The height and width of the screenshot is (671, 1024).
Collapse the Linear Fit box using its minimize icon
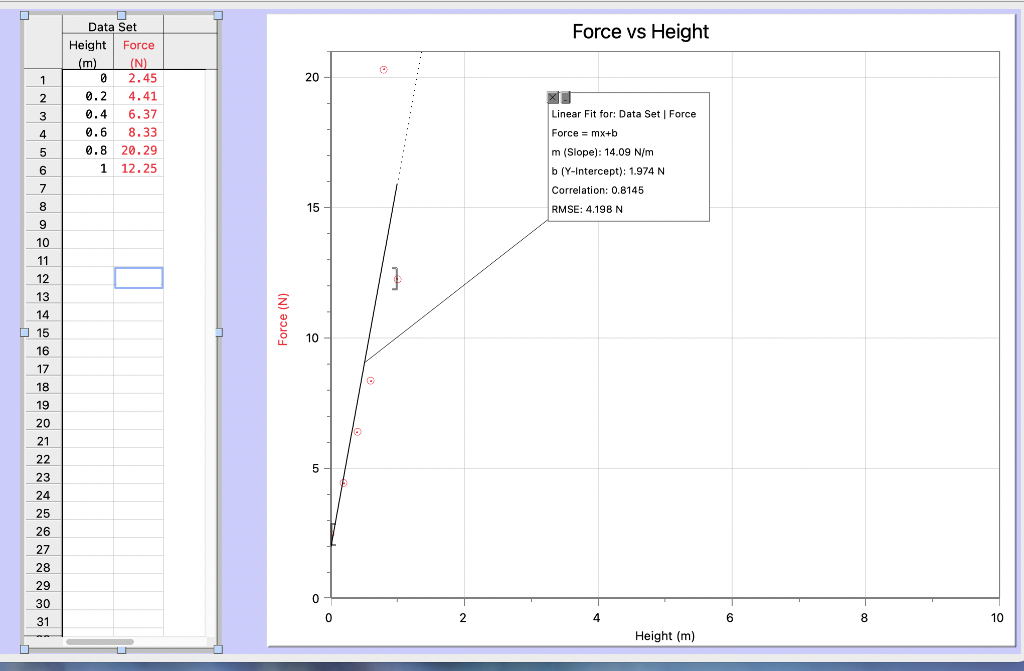[565, 97]
